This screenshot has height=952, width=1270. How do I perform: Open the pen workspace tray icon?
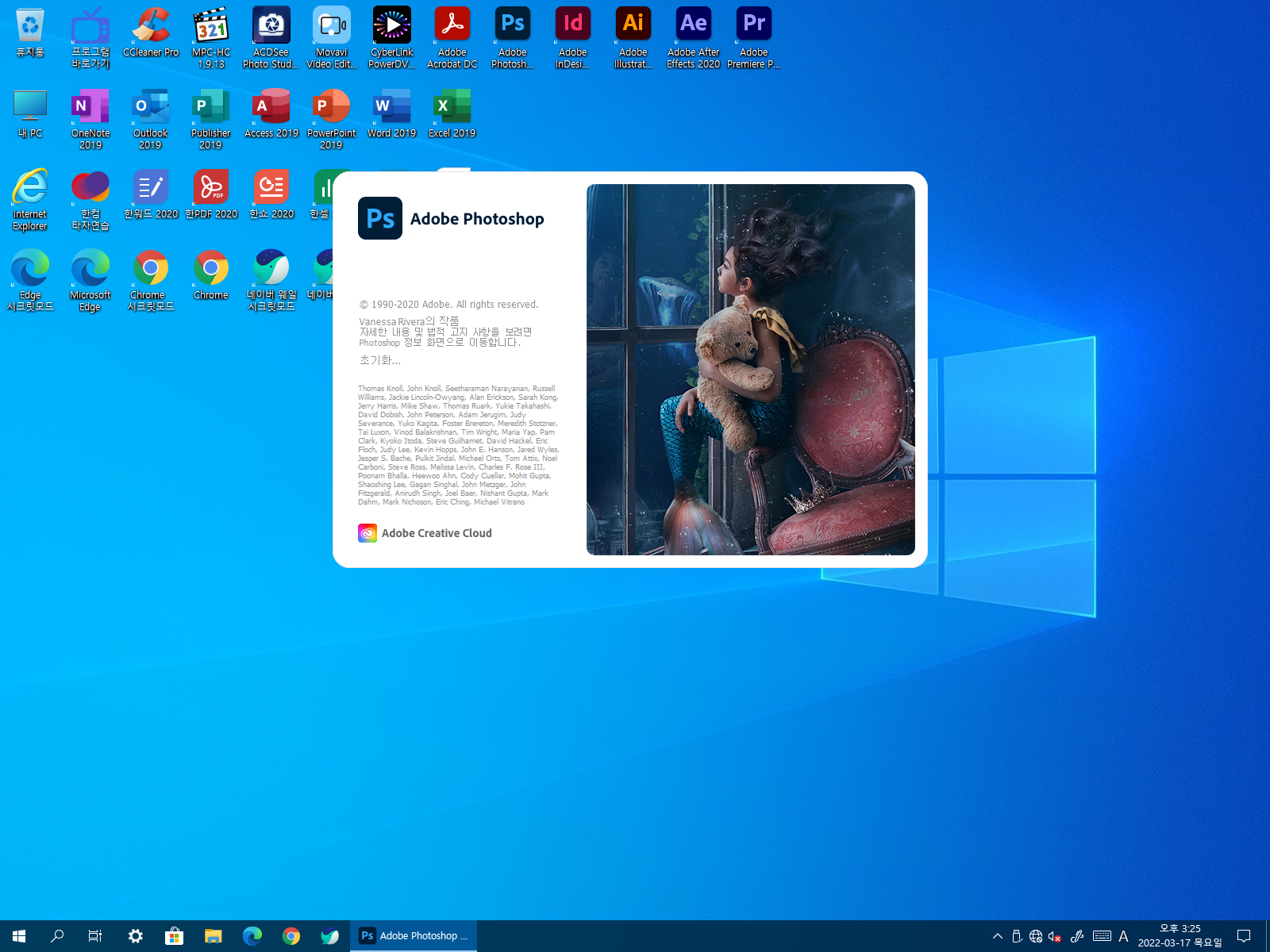click(1077, 936)
